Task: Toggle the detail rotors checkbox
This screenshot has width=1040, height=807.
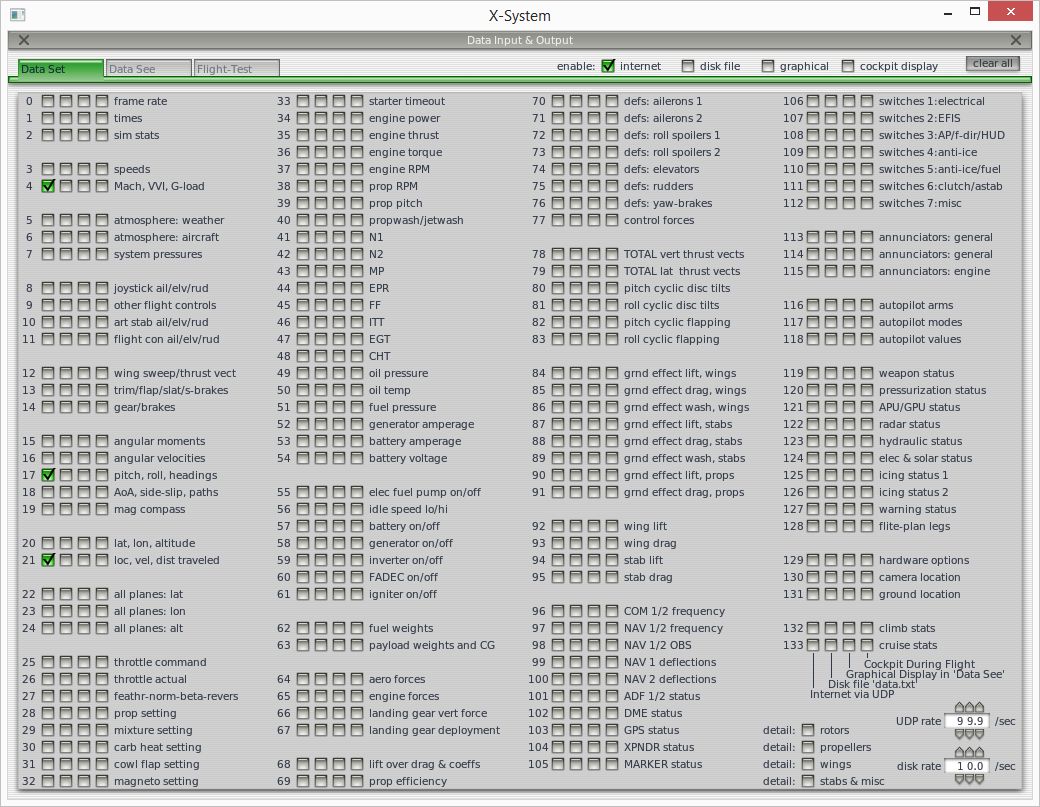Action: 808,730
